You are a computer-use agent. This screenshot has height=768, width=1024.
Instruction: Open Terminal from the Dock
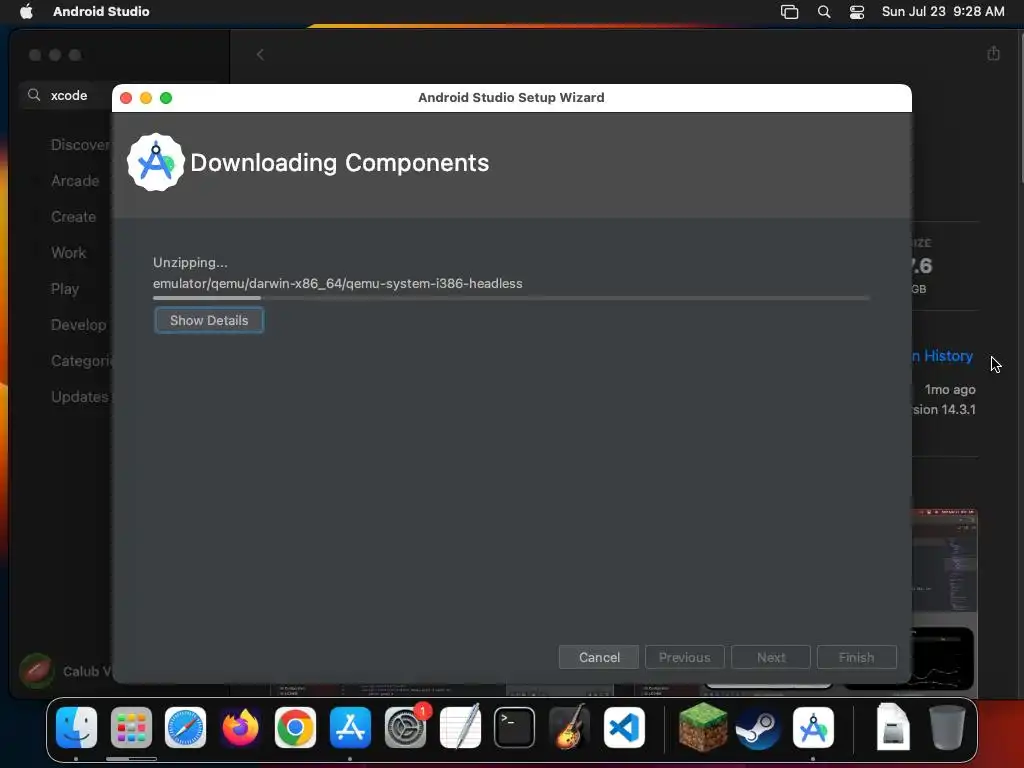point(514,728)
